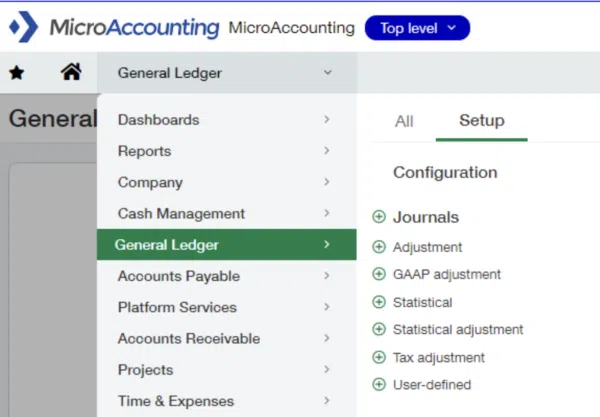600x417 pixels.
Task: Select Dashboards menu item
Action: (227, 120)
